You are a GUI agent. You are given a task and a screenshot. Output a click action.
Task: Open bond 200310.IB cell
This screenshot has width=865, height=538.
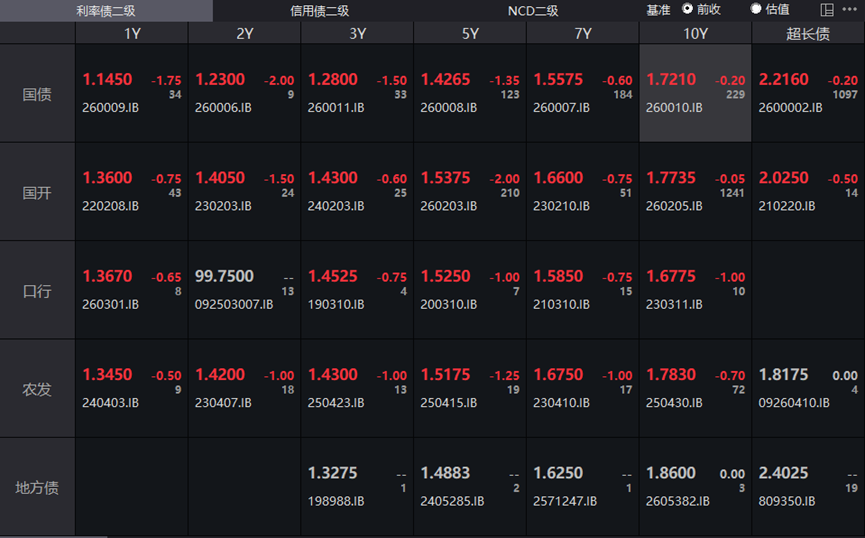coord(470,290)
